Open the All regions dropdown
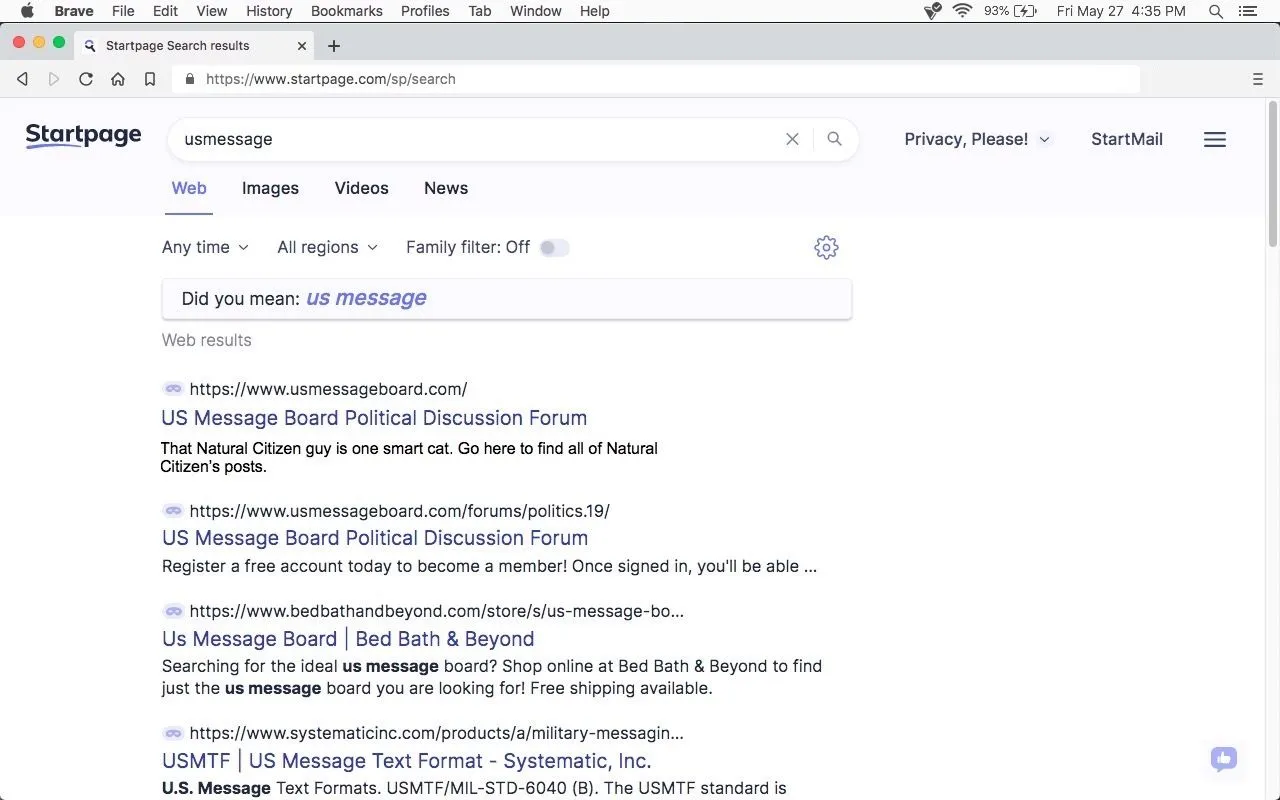The height and width of the screenshot is (800, 1280). (x=327, y=247)
